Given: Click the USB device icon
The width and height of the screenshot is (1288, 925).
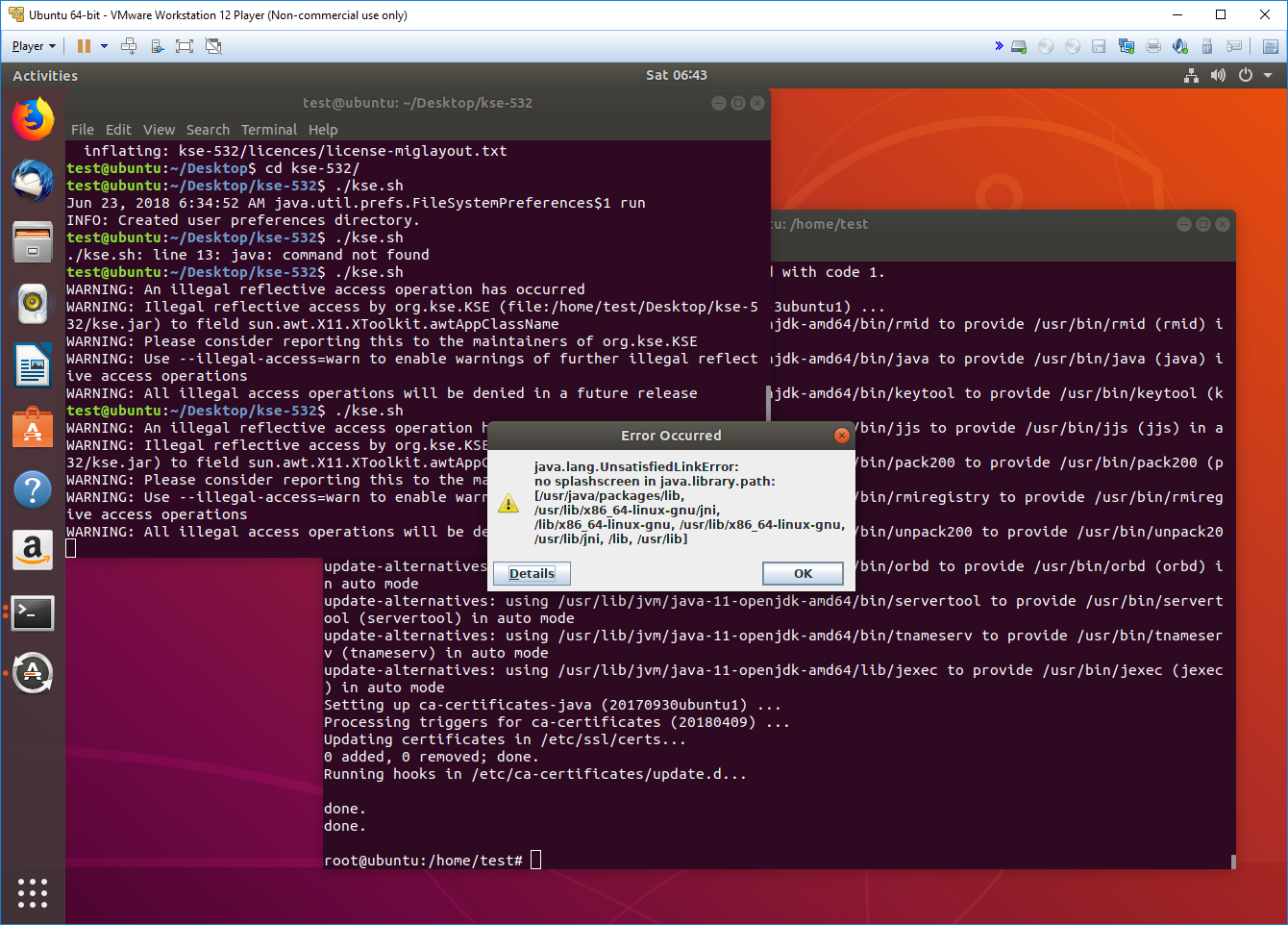Looking at the screenshot, I should click(x=1207, y=46).
